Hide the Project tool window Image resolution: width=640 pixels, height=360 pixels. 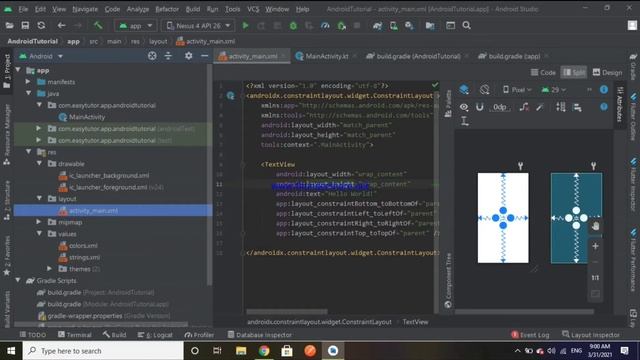click(x=204, y=56)
